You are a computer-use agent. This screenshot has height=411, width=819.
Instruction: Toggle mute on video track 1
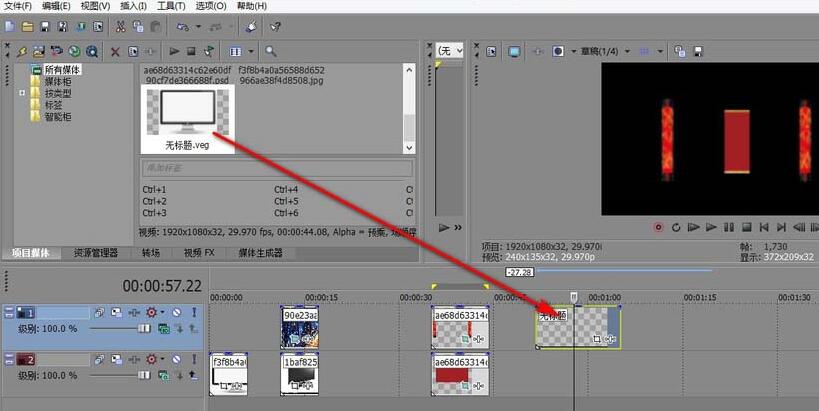coord(176,312)
